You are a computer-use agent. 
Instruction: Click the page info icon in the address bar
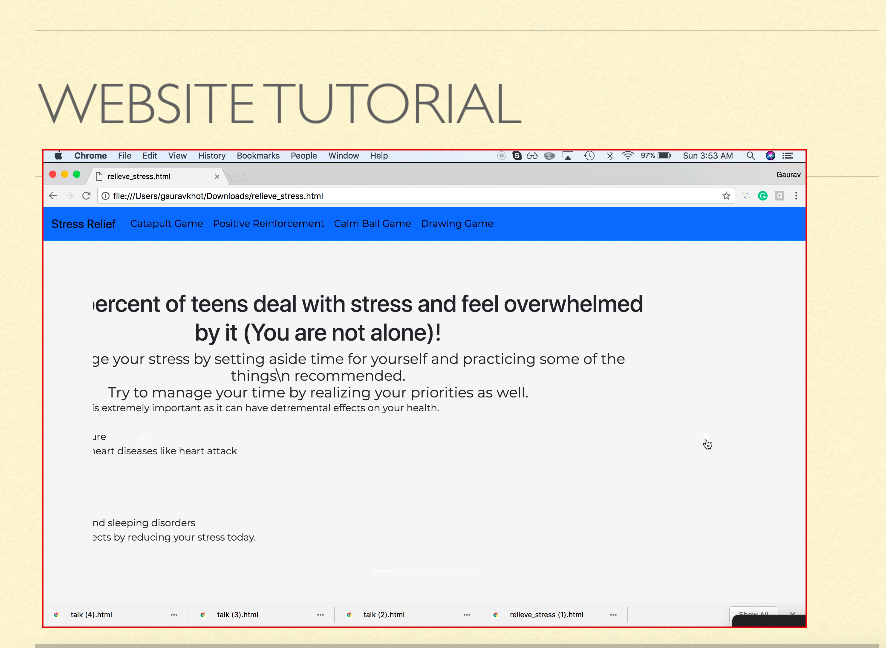[106, 195]
